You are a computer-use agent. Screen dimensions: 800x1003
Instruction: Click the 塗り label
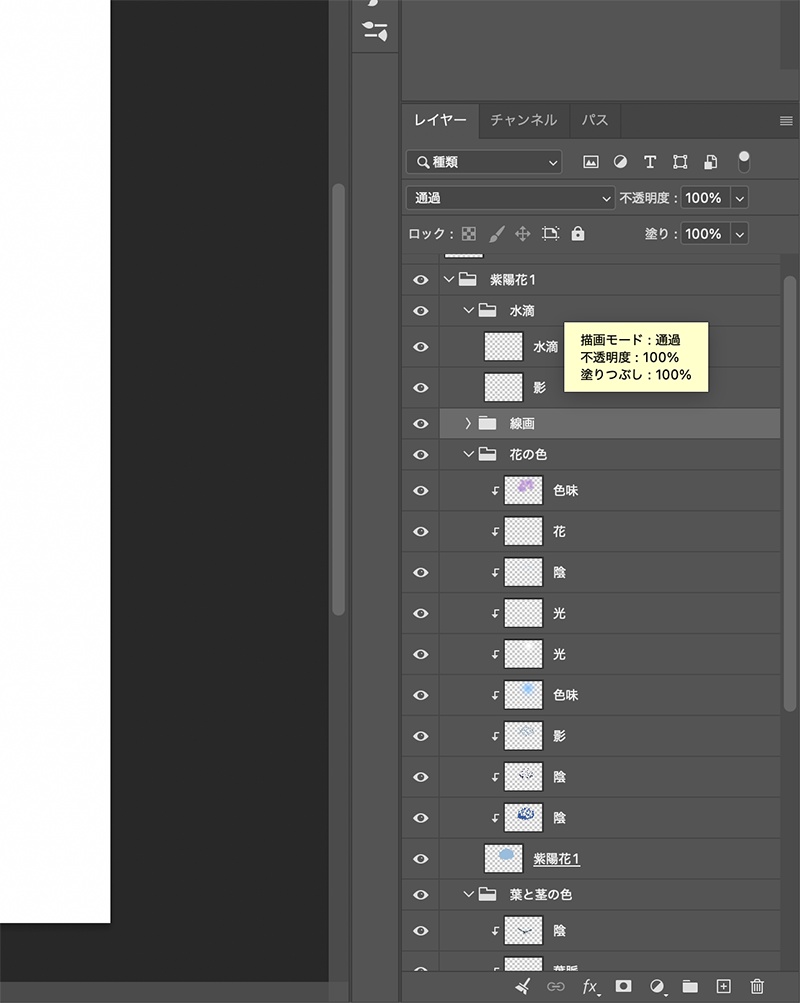pyautogui.click(x=661, y=234)
